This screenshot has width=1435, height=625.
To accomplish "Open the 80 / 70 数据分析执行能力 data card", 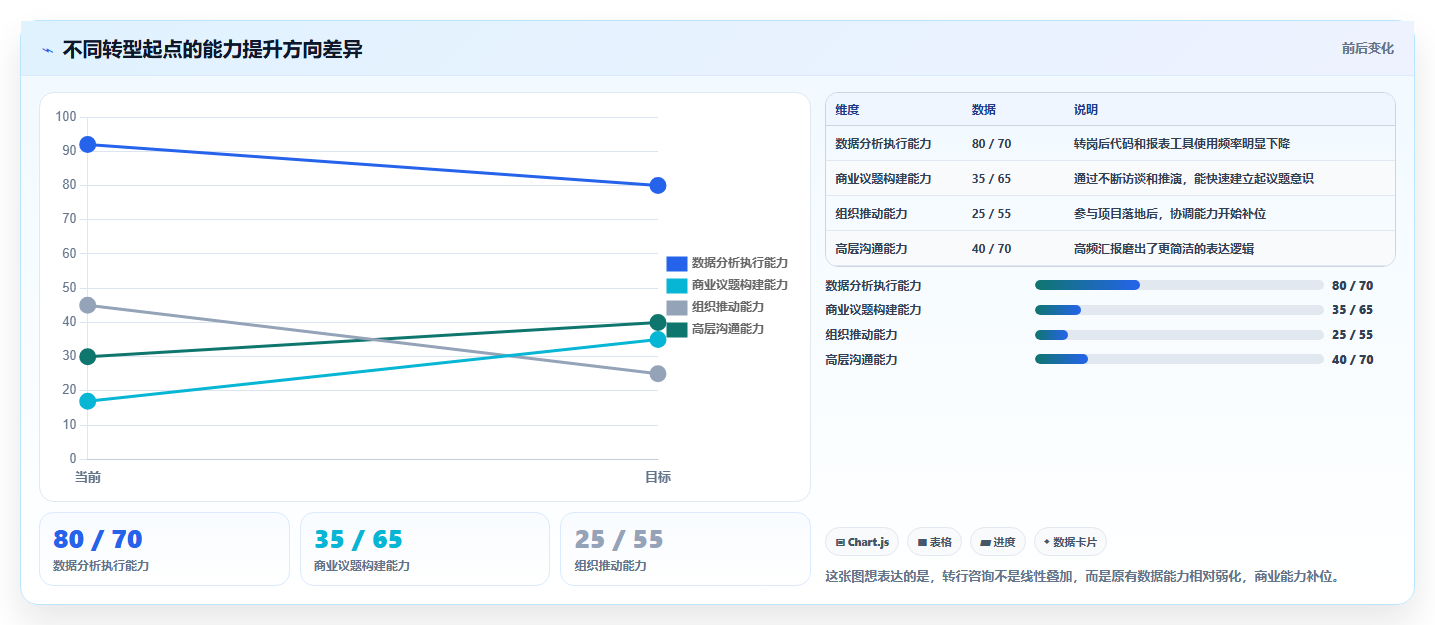I will (x=164, y=549).
